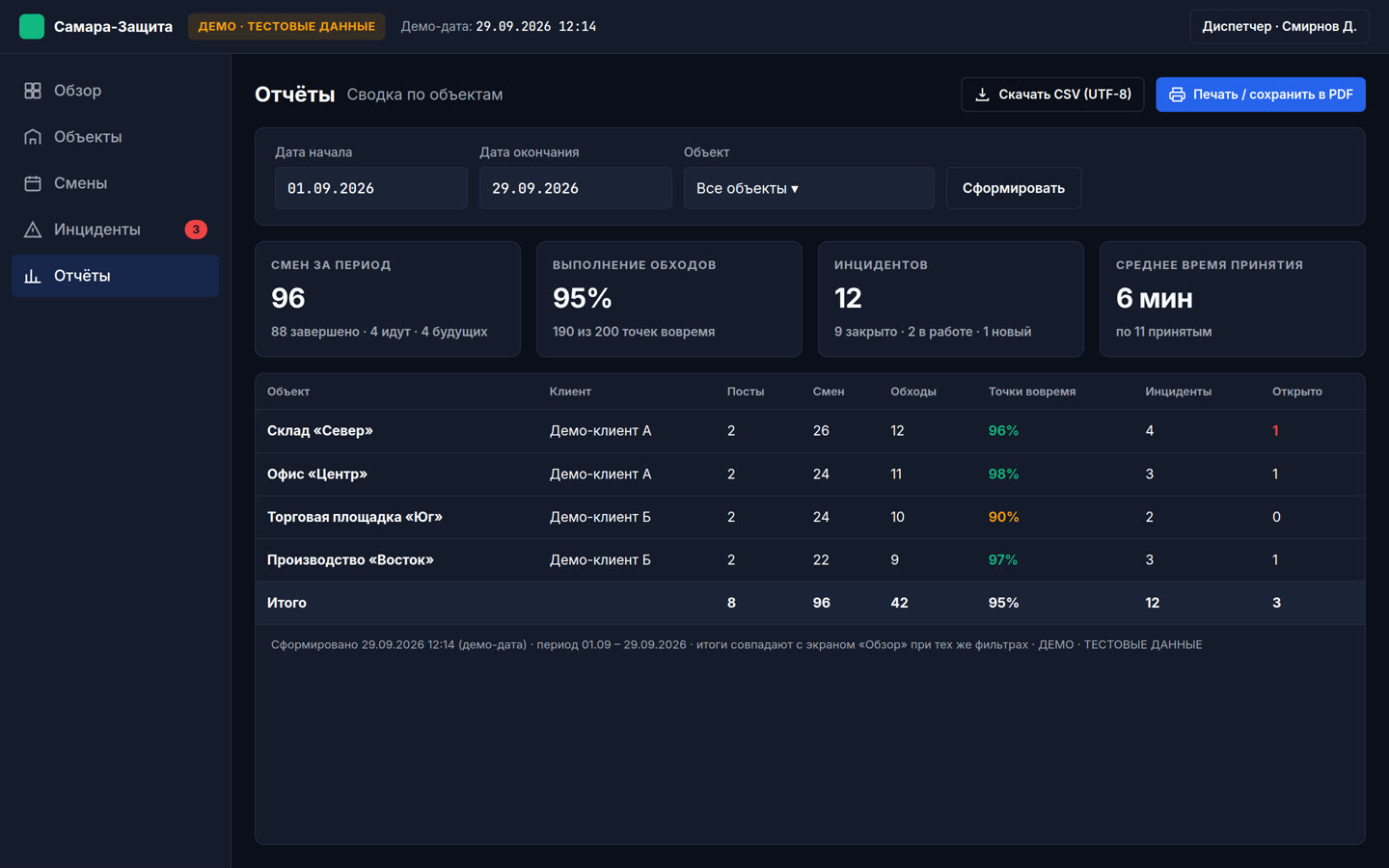This screenshot has height=868, width=1389.
Task: Click Торговая площадка «Юг» in the table
Action: click(355, 517)
